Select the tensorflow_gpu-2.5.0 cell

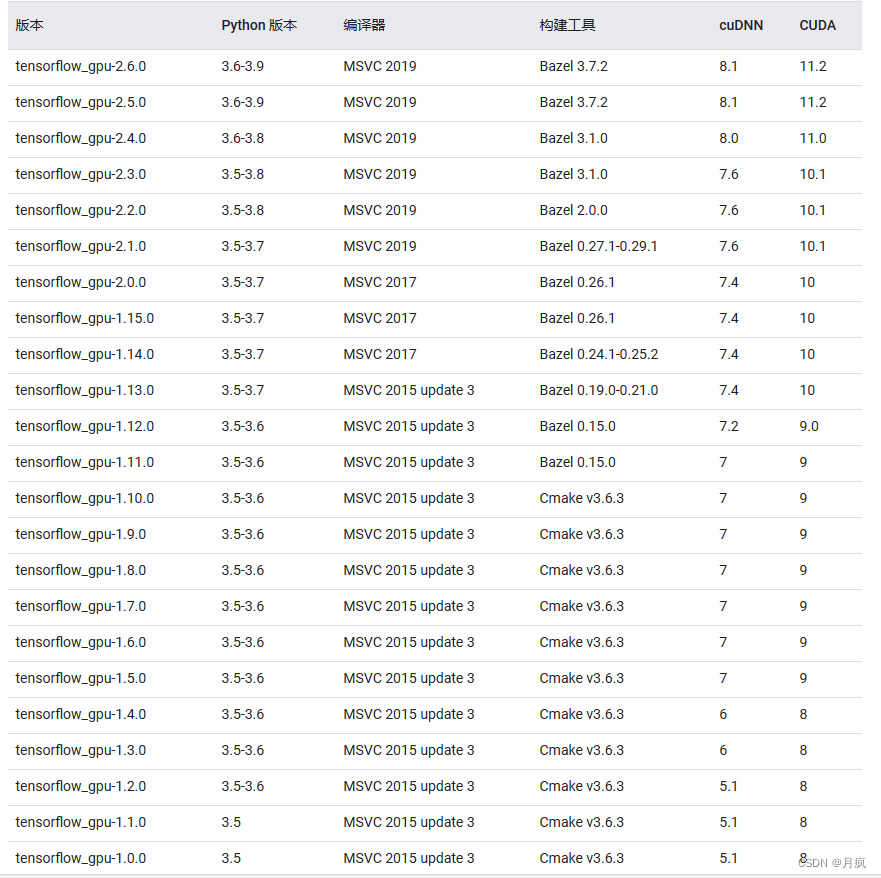pyautogui.click(x=80, y=102)
